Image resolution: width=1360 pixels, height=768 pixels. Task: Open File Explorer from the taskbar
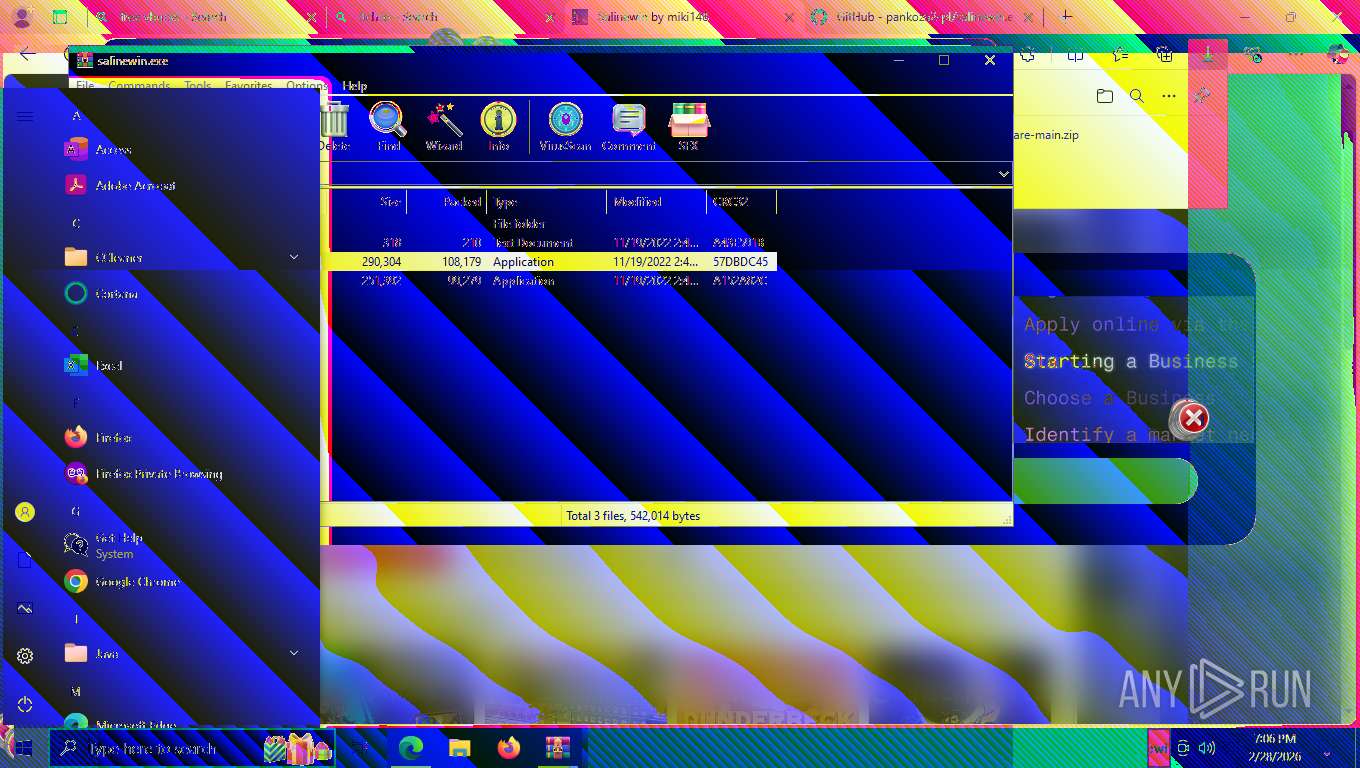[x=459, y=748]
